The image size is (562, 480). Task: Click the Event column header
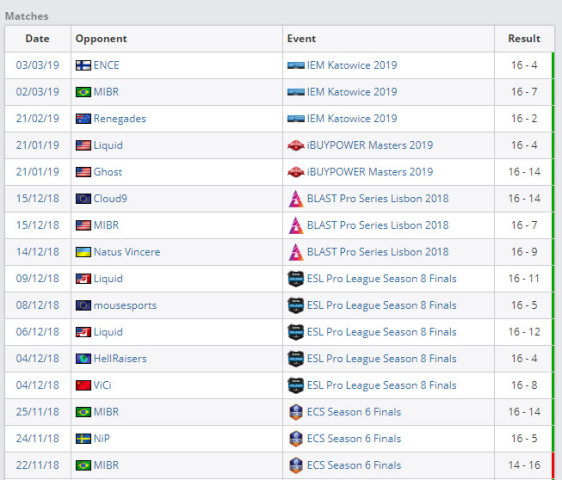pyautogui.click(x=301, y=39)
